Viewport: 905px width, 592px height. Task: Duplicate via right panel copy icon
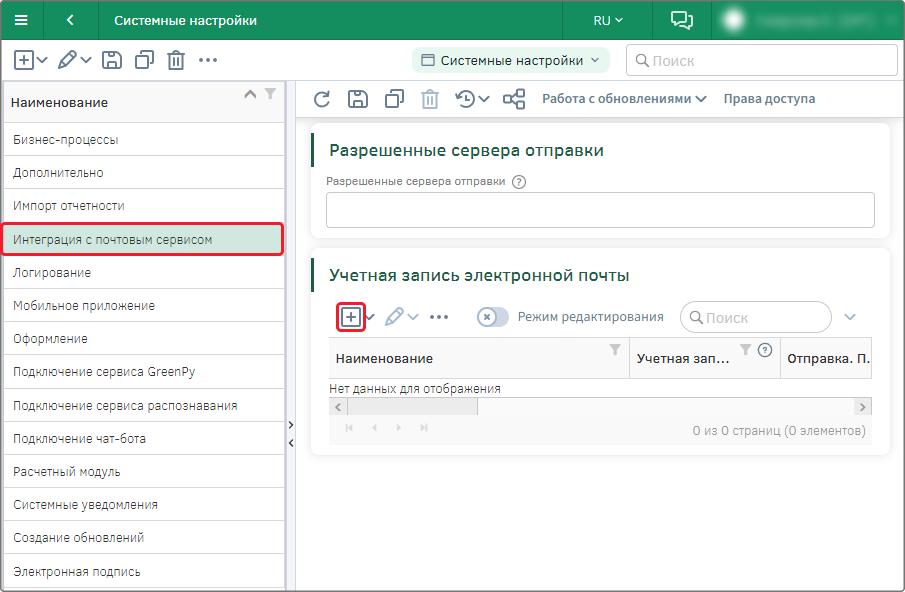click(394, 99)
